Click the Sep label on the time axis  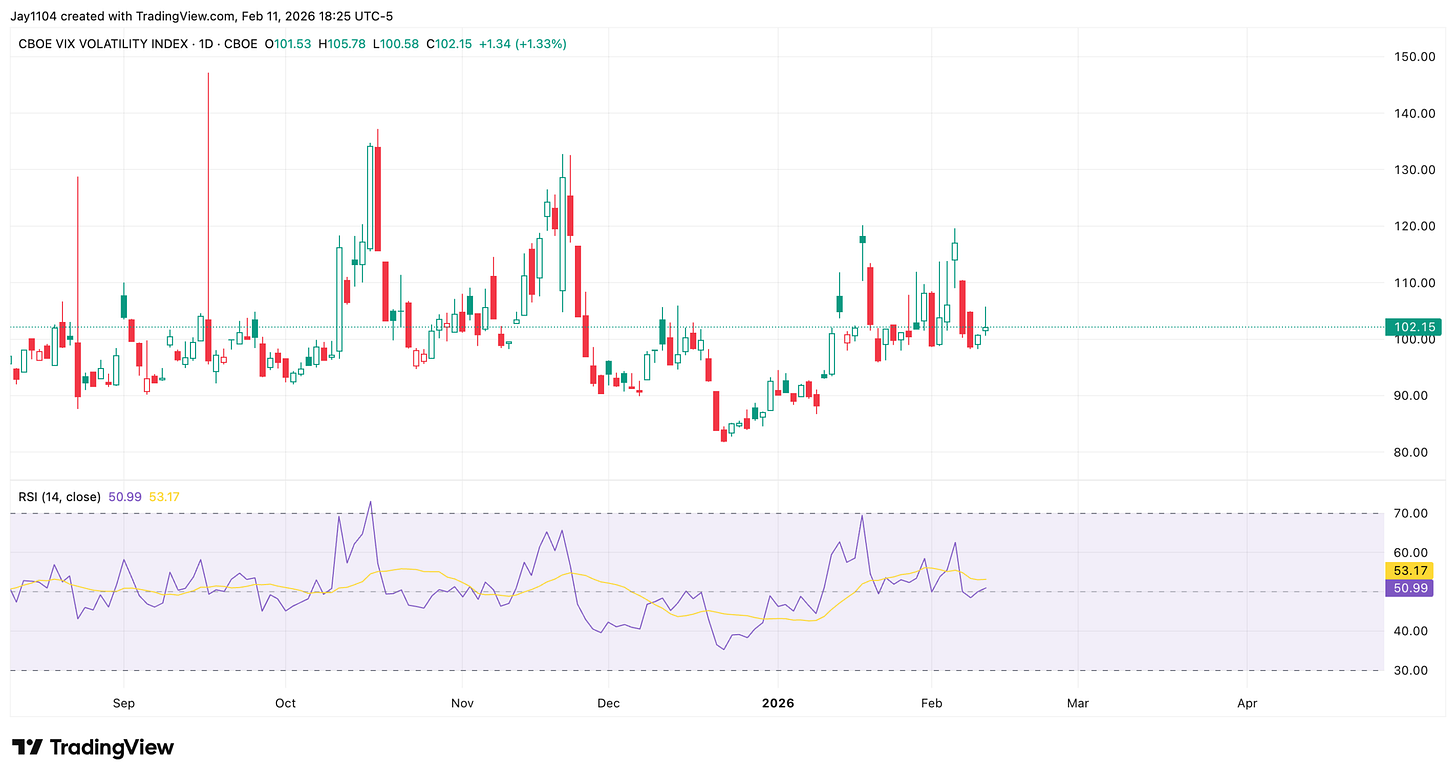click(124, 704)
